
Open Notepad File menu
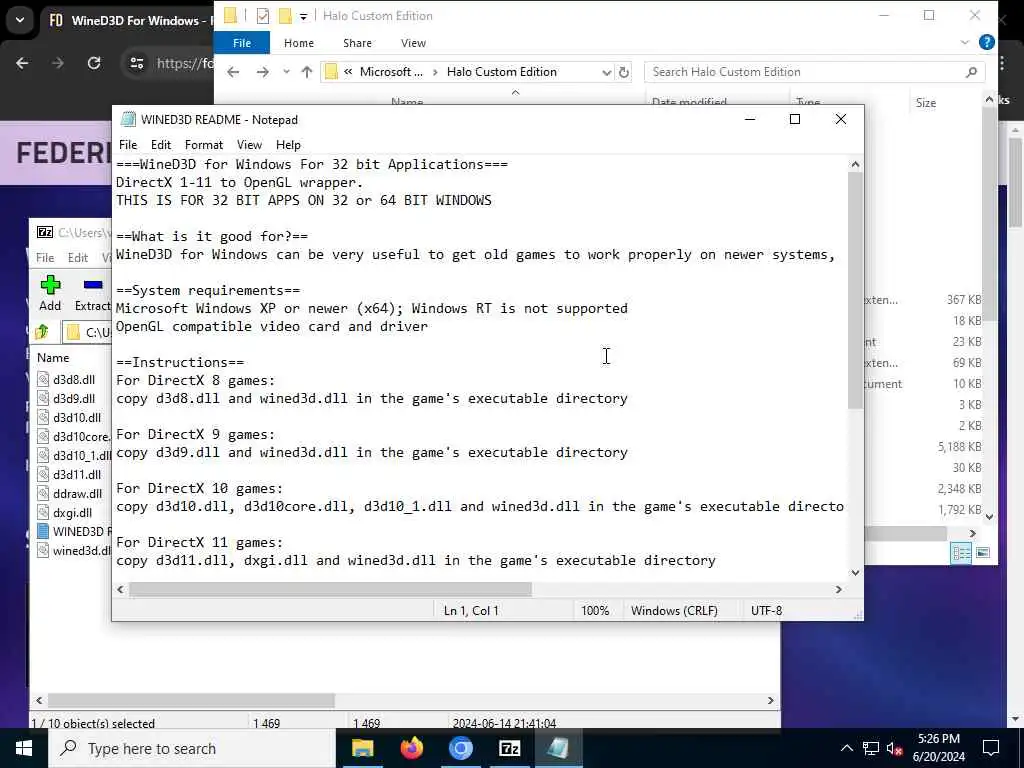tap(128, 145)
